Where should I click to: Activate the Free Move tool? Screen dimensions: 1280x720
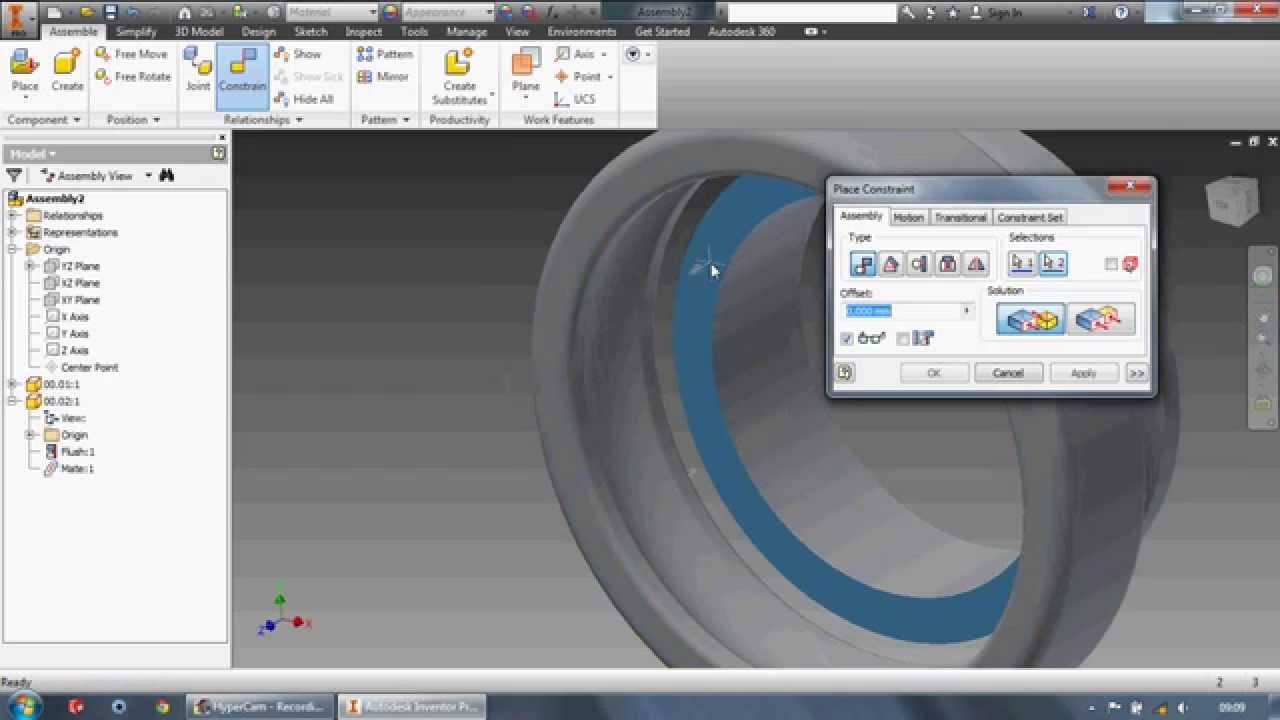[131, 54]
